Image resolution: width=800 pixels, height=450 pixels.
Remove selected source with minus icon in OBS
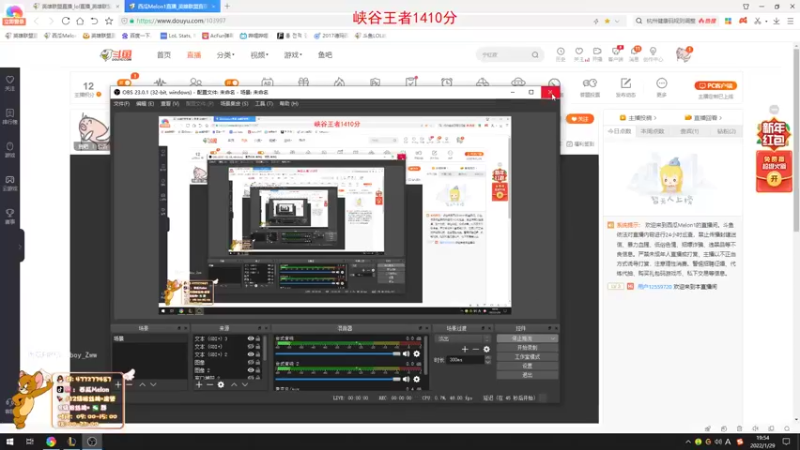tap(210, 384)
